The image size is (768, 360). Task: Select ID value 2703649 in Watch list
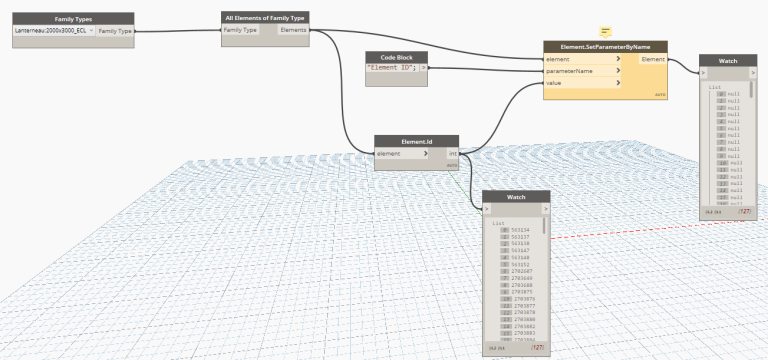tap(522, 278)
